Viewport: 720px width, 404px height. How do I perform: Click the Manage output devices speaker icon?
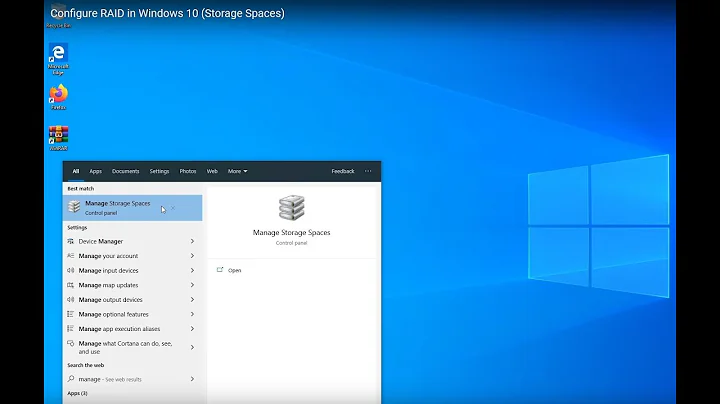point(71,300)
